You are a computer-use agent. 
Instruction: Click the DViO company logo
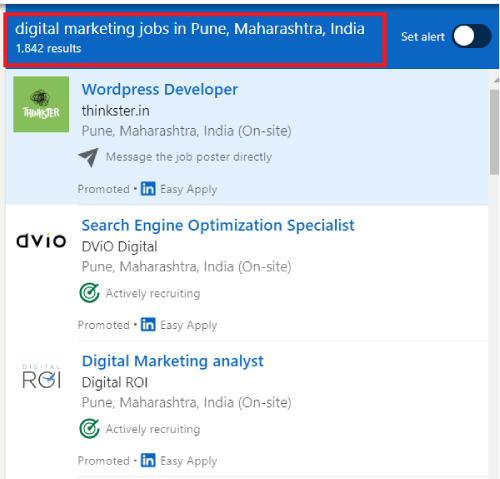coord(41,241)
